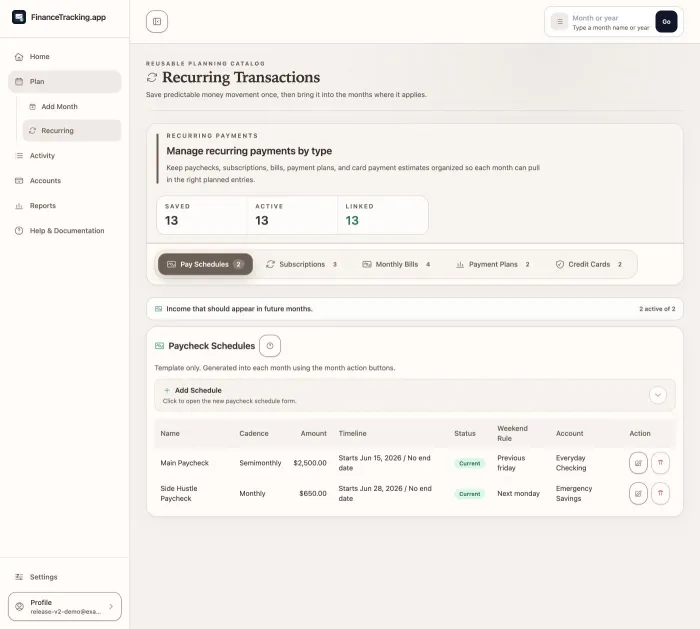Screen dimensions: 700x629
Task: Click the Settings sliders icon
Action: click(x=19, y=577)
